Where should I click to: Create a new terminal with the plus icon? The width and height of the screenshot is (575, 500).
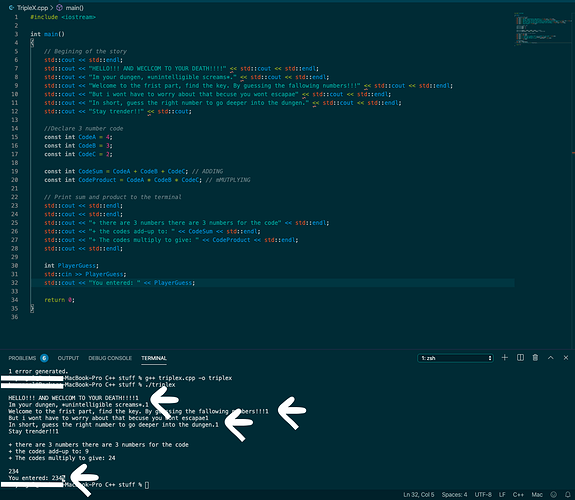[505, 358]
